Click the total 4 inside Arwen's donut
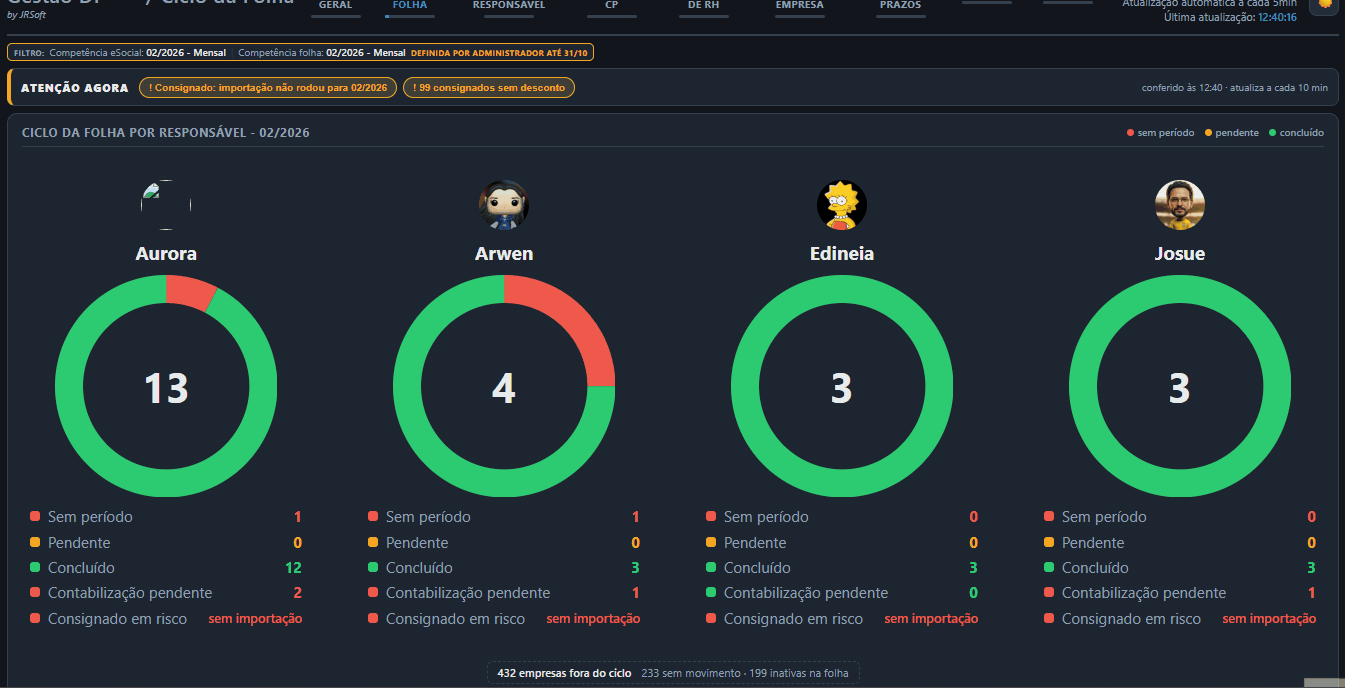 click(504, 388)
